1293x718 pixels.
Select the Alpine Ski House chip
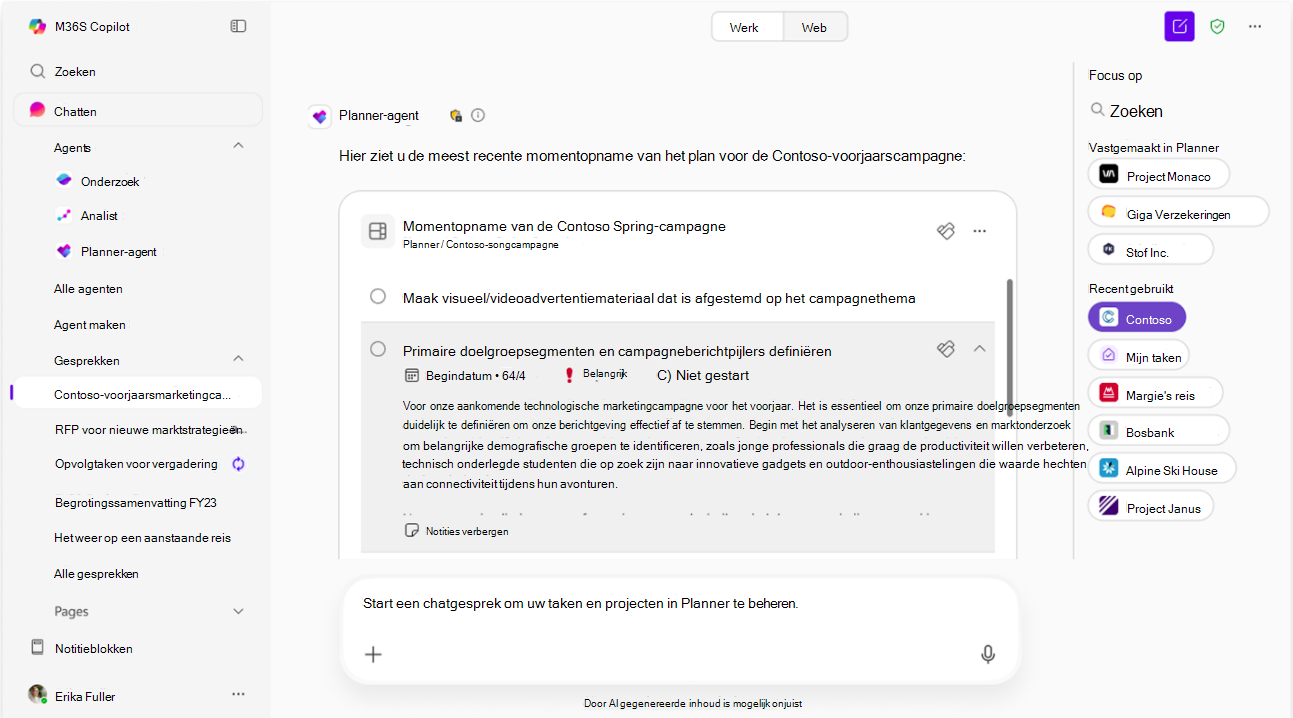(1162, 468)
